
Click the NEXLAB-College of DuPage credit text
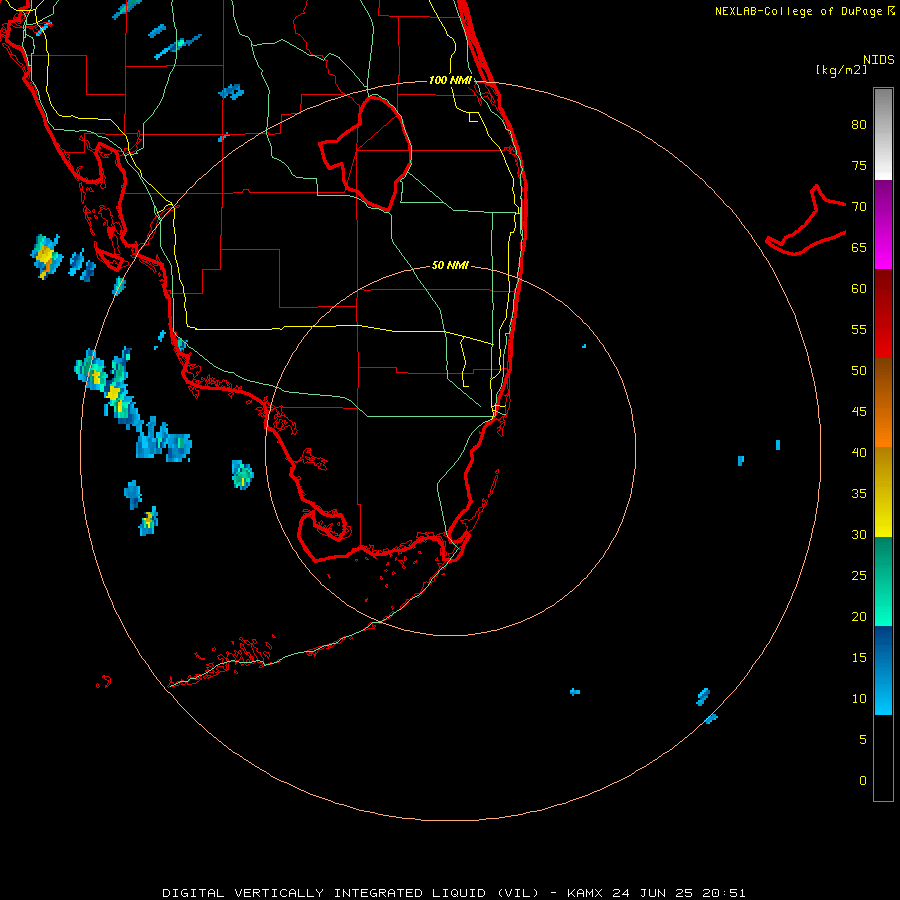[x=798, y=11]
